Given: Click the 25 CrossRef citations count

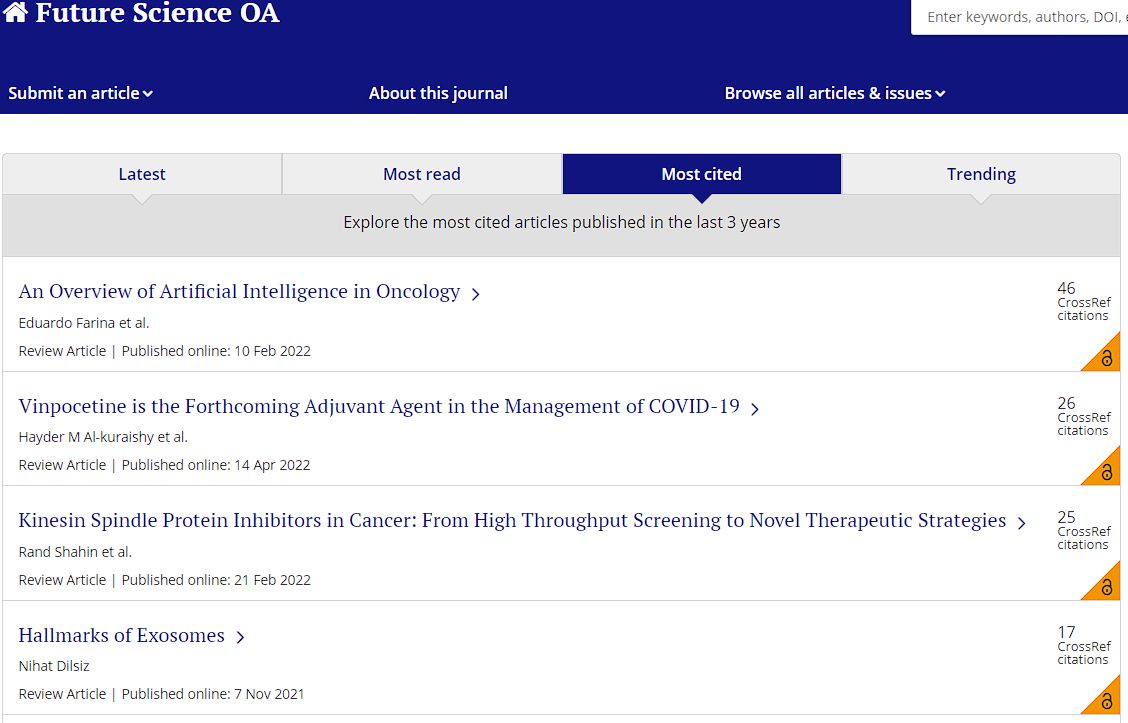Looking at the screenshot, I should click(1083, 531).
